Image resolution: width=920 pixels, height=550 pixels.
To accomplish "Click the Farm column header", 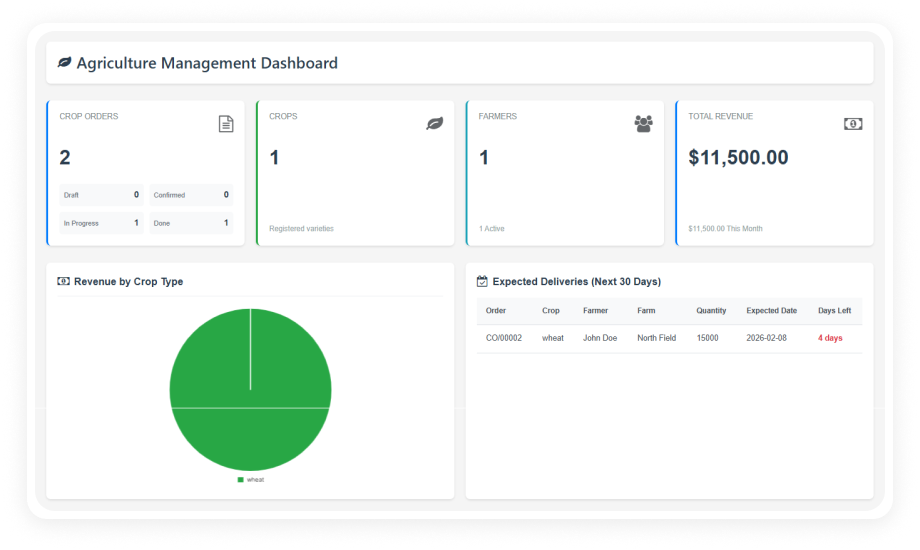I will [646, 311].
